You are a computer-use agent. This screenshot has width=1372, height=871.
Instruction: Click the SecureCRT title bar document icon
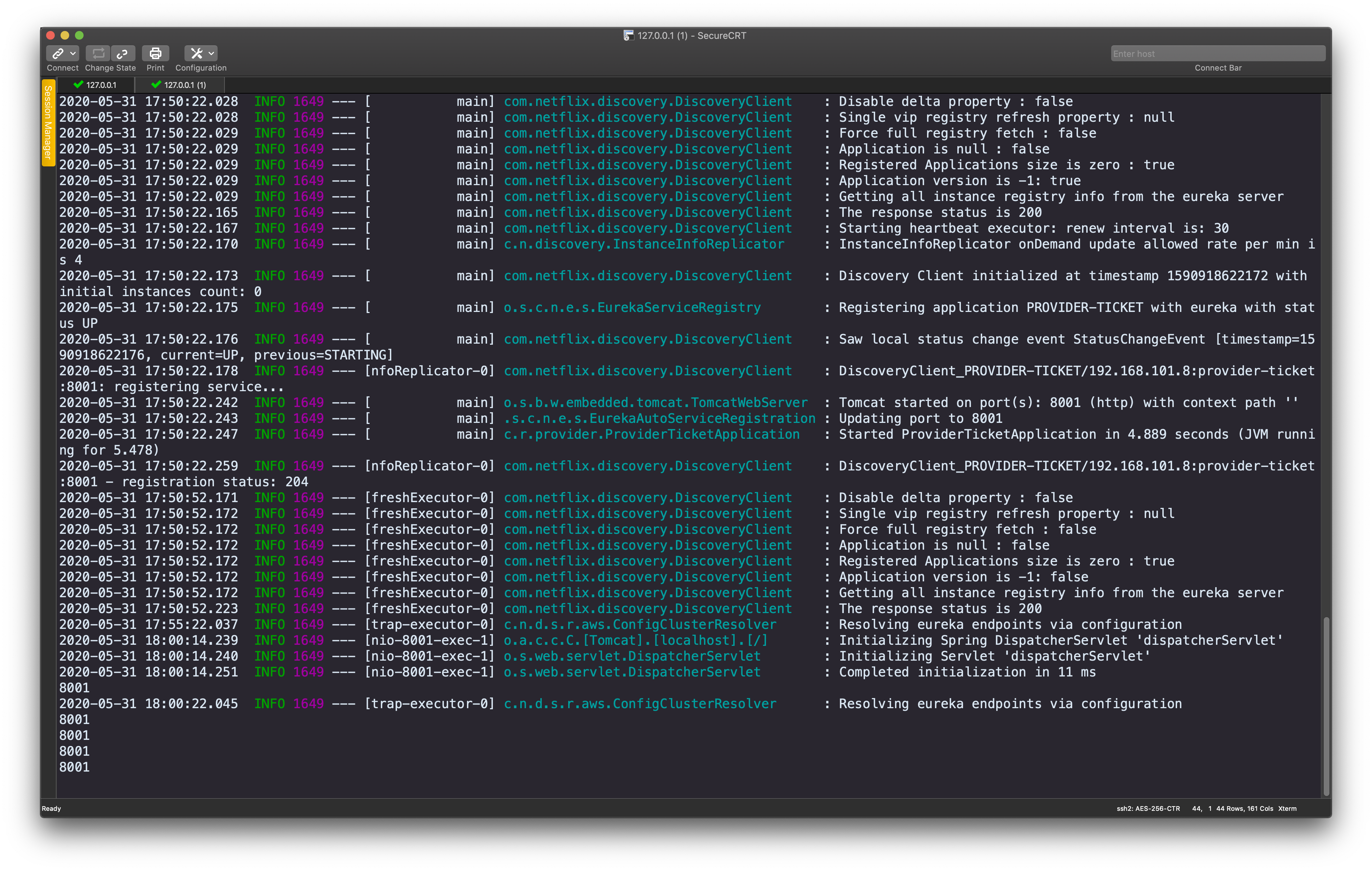[x=628, y=35]
